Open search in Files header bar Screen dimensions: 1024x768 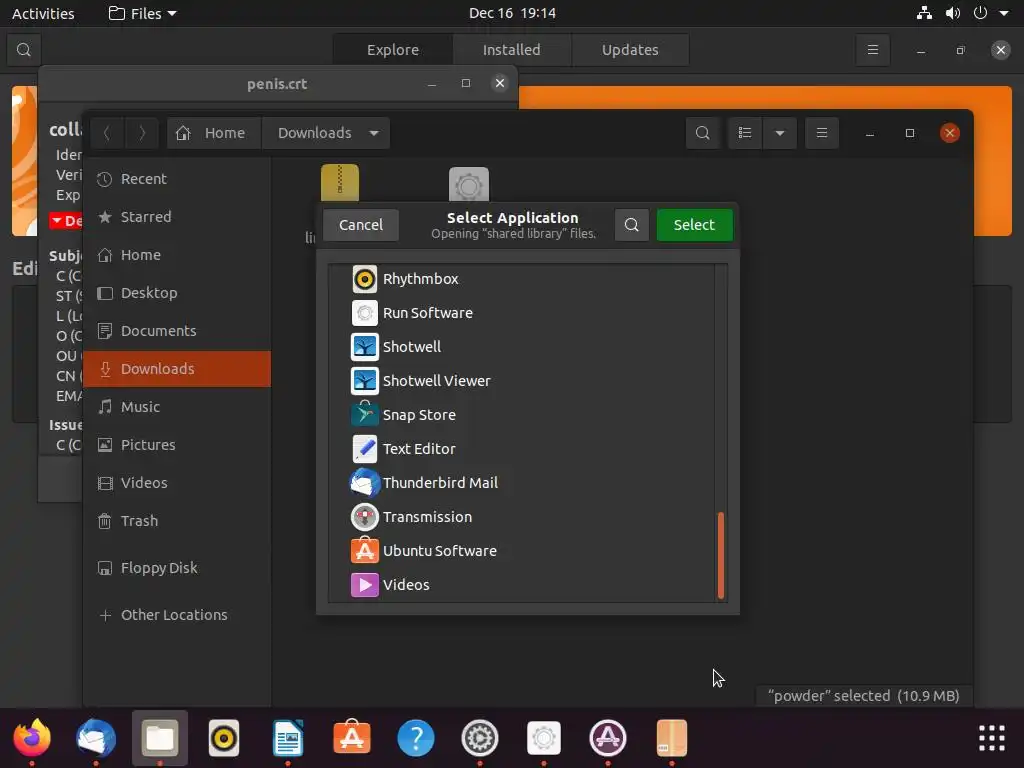point(703,133)
